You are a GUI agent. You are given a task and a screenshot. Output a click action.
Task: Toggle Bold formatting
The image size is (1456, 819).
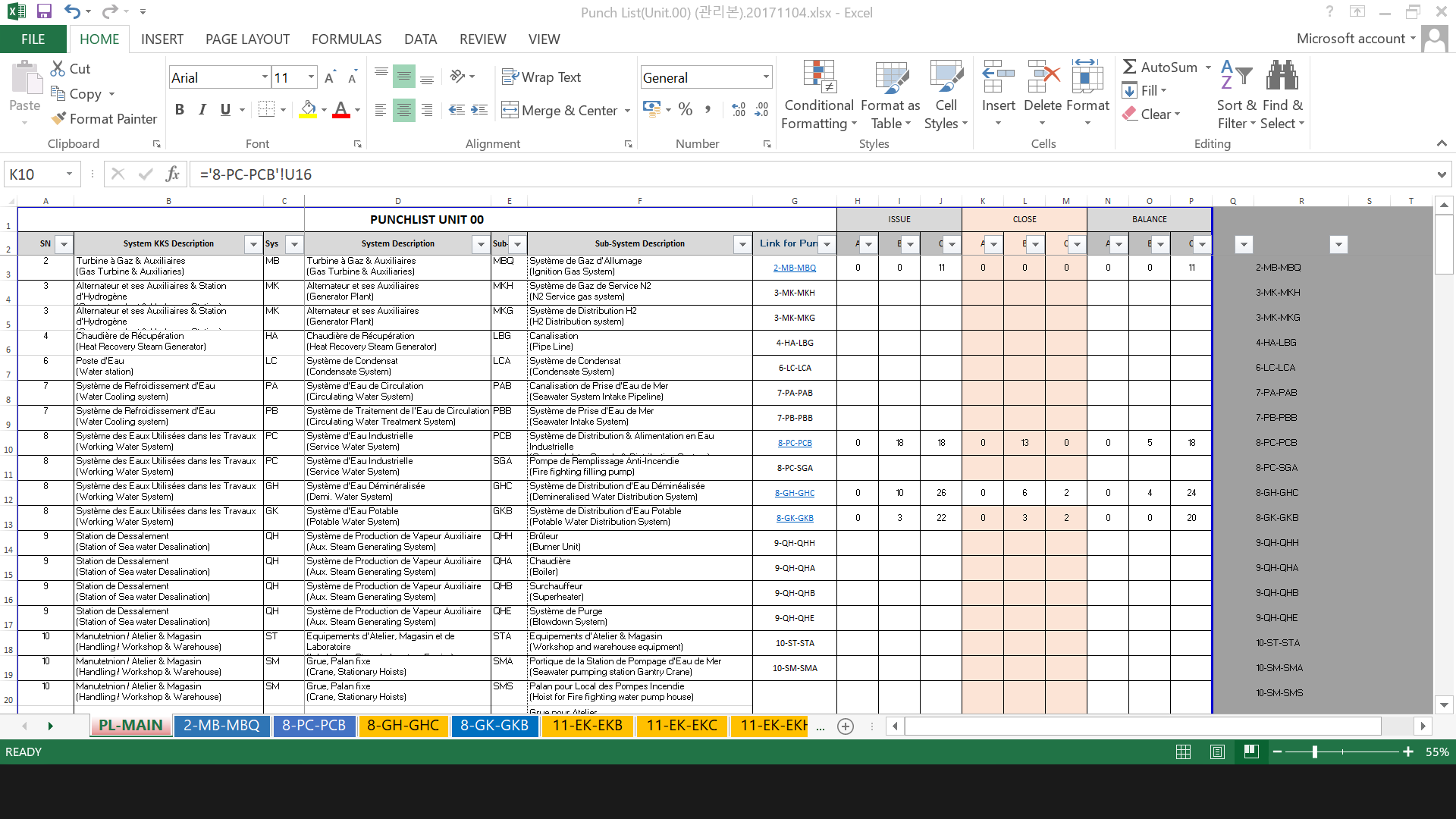point(180,110)
